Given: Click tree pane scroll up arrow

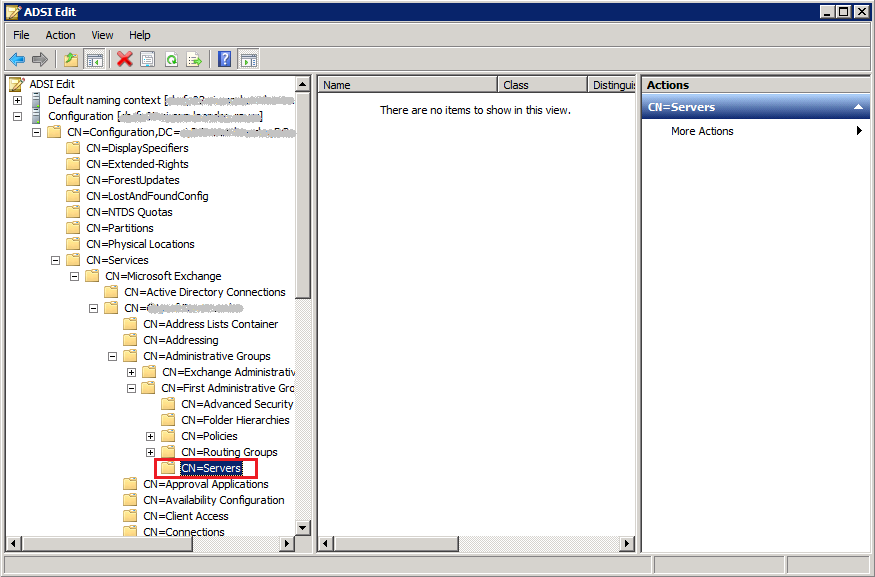Looking at the screenshot, I should coord(302,84).
